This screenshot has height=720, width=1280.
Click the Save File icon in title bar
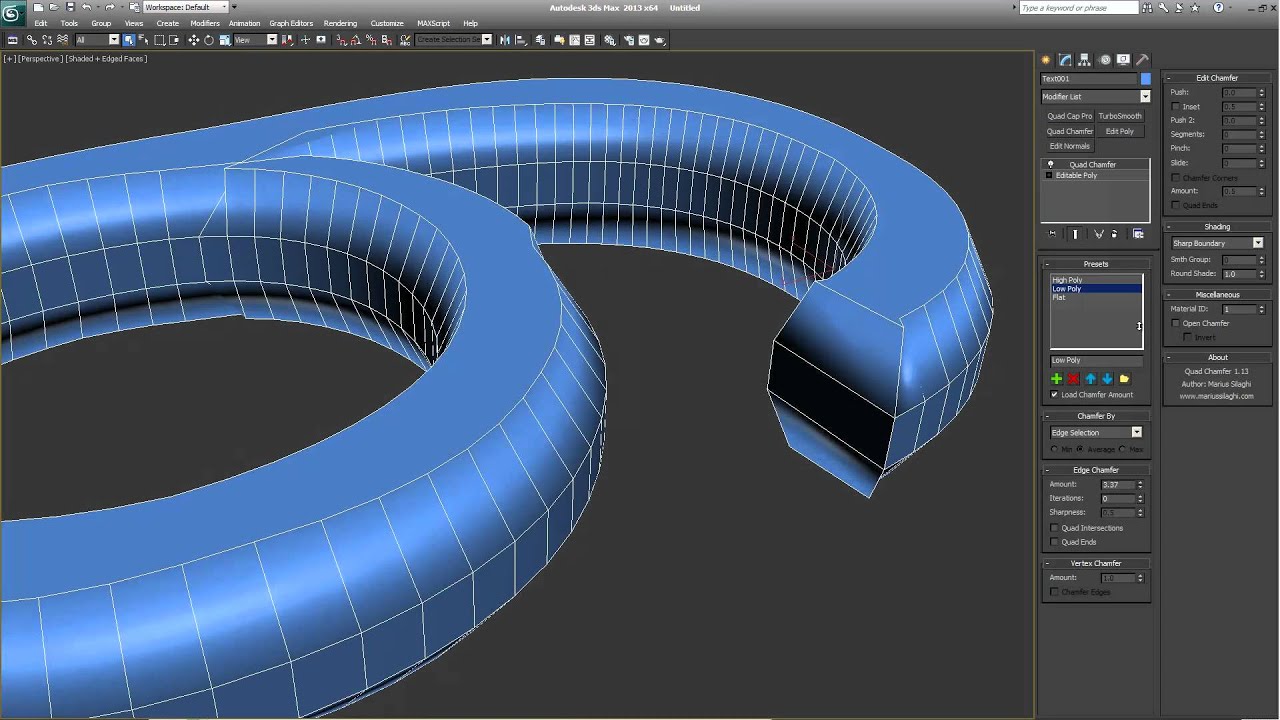[x=70, y=7]
